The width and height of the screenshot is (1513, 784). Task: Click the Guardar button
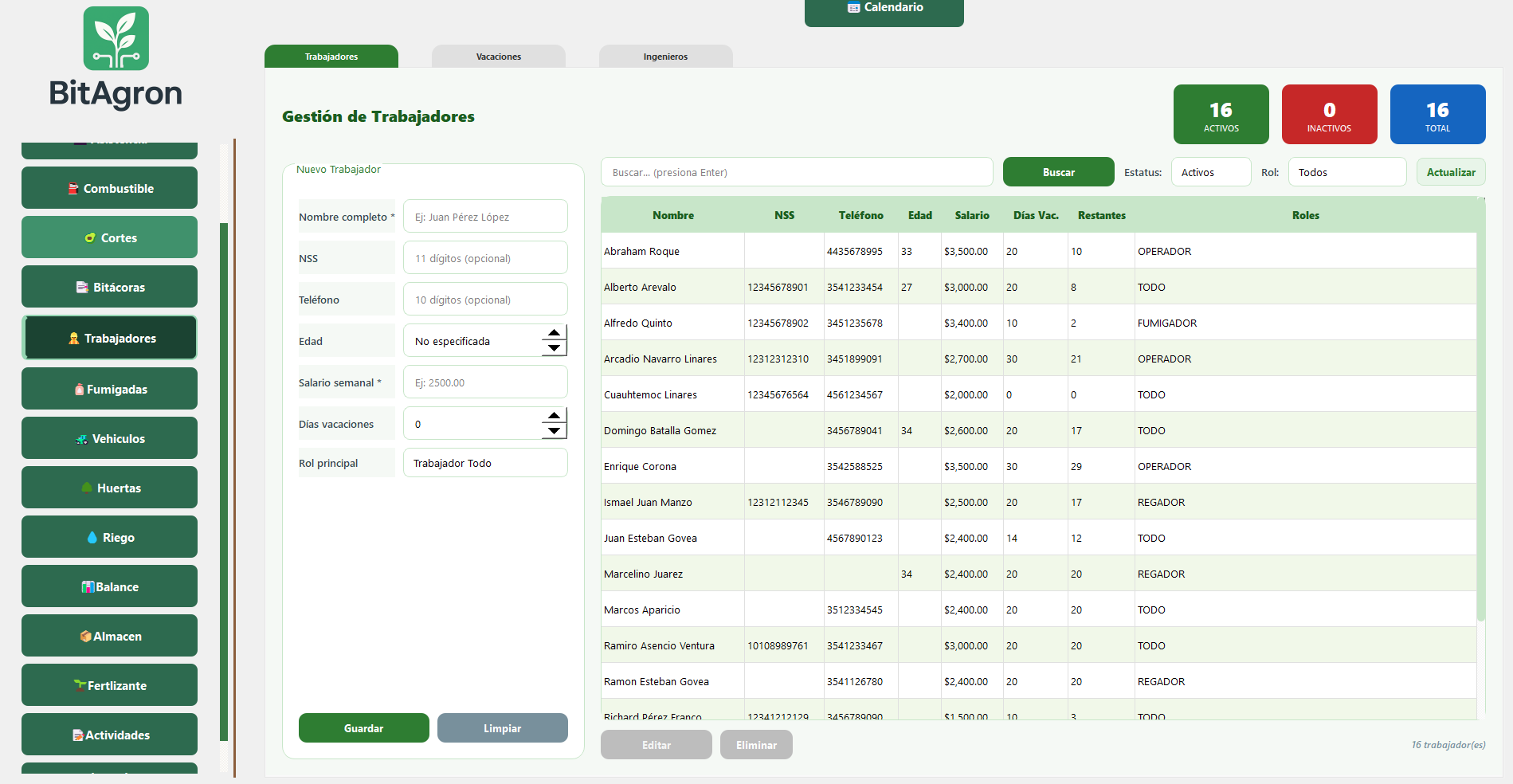[x=364, y=728]
